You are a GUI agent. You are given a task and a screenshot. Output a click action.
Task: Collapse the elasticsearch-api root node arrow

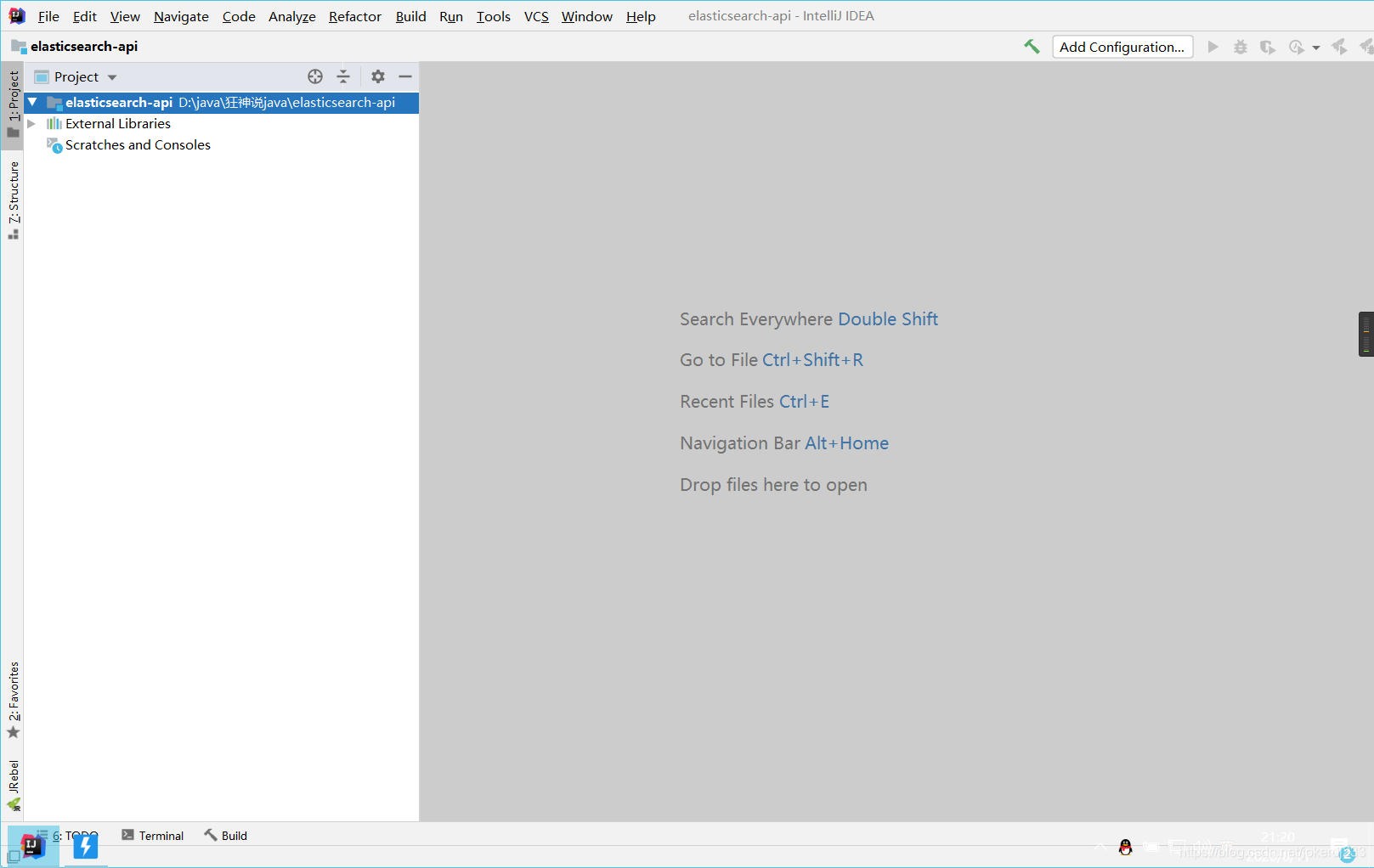pos(32,102)
